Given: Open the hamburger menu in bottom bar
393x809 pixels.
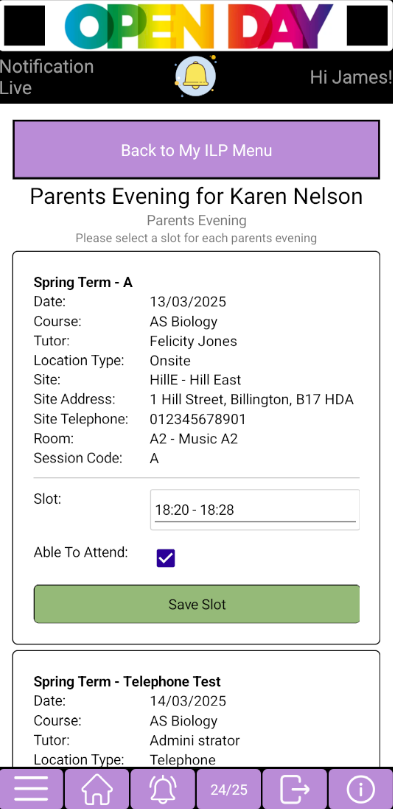Looking at the screenshot, I should (31, 789).
